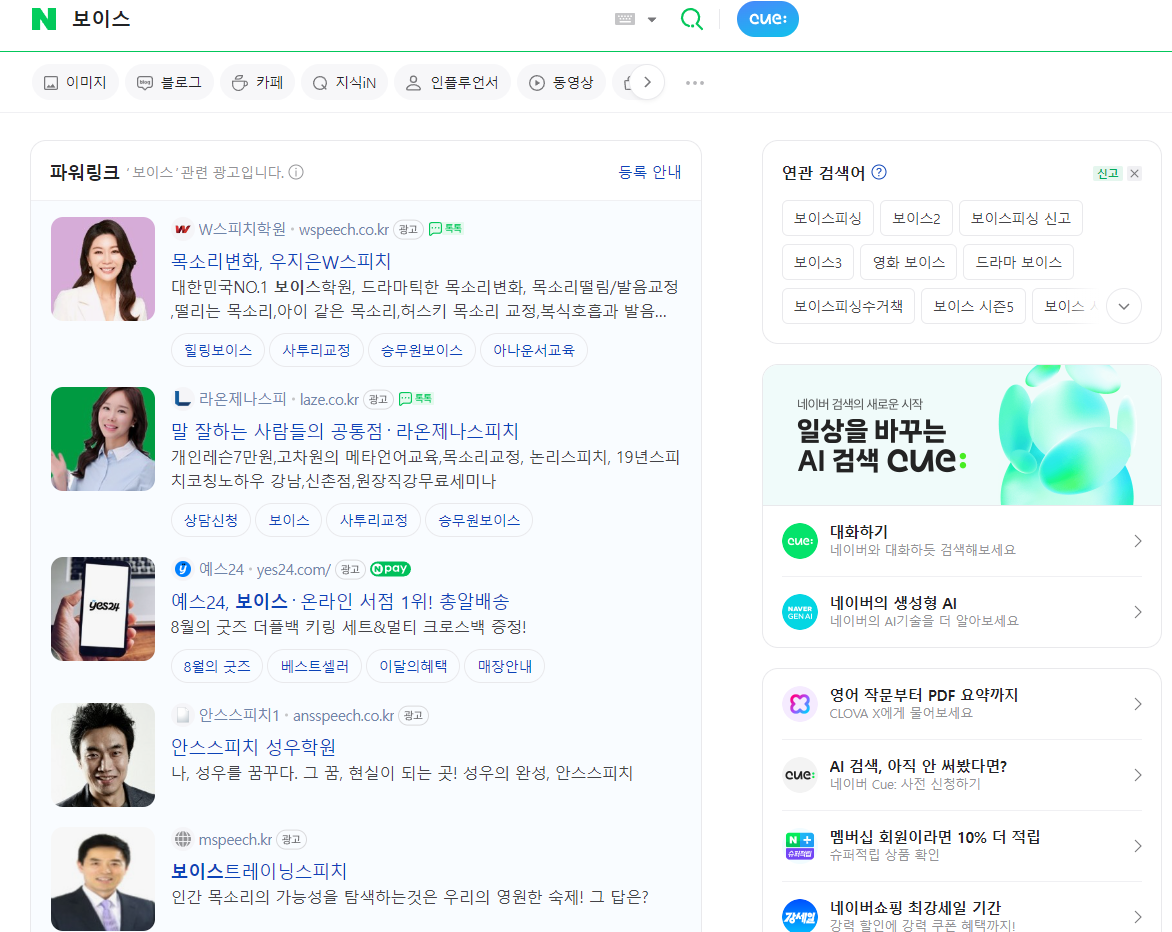Viewport: 1172px width, 932px height.
Task: Select related search 드라마 보이스
Action: (1018, 262)
